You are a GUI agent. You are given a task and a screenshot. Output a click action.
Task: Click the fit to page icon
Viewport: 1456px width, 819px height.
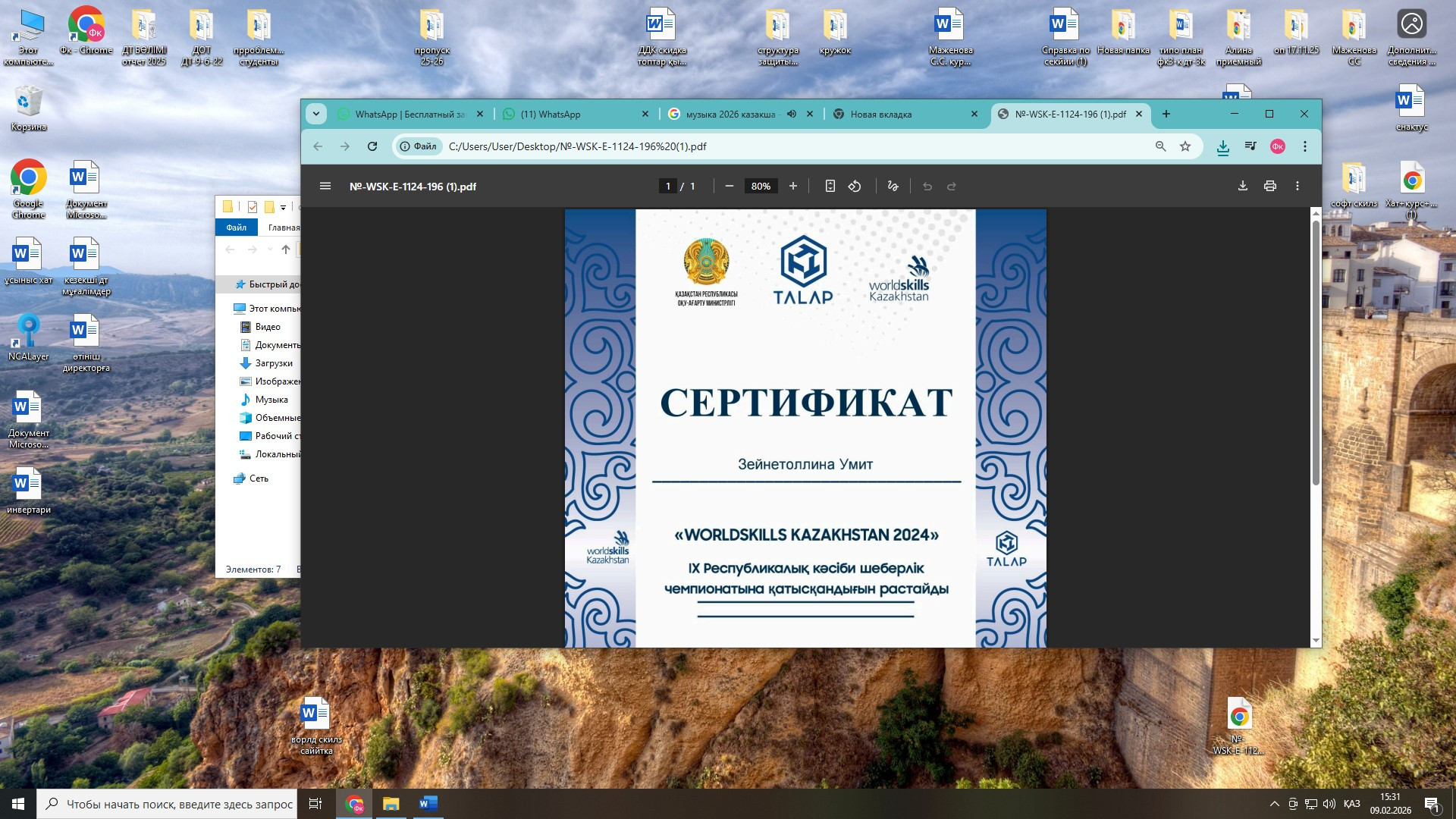830,186
